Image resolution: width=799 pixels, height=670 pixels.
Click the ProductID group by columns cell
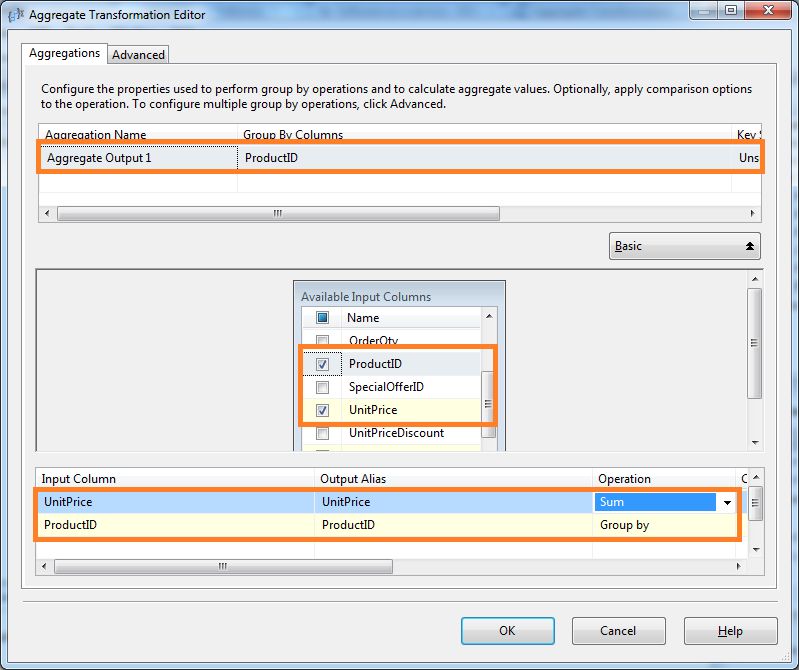click(484, 158)
